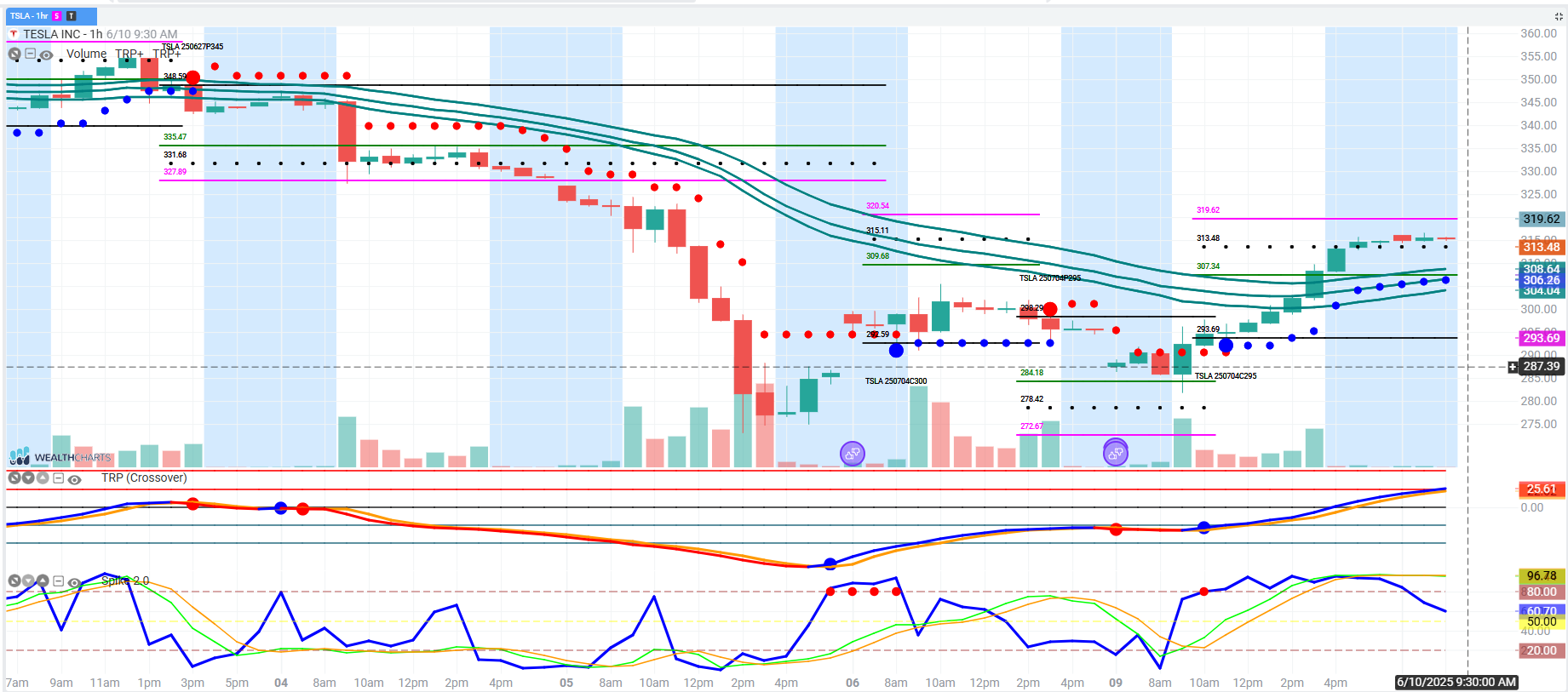Click the Volume indicator label
This screenshot has width=1568, height=692.
[86, 54]
